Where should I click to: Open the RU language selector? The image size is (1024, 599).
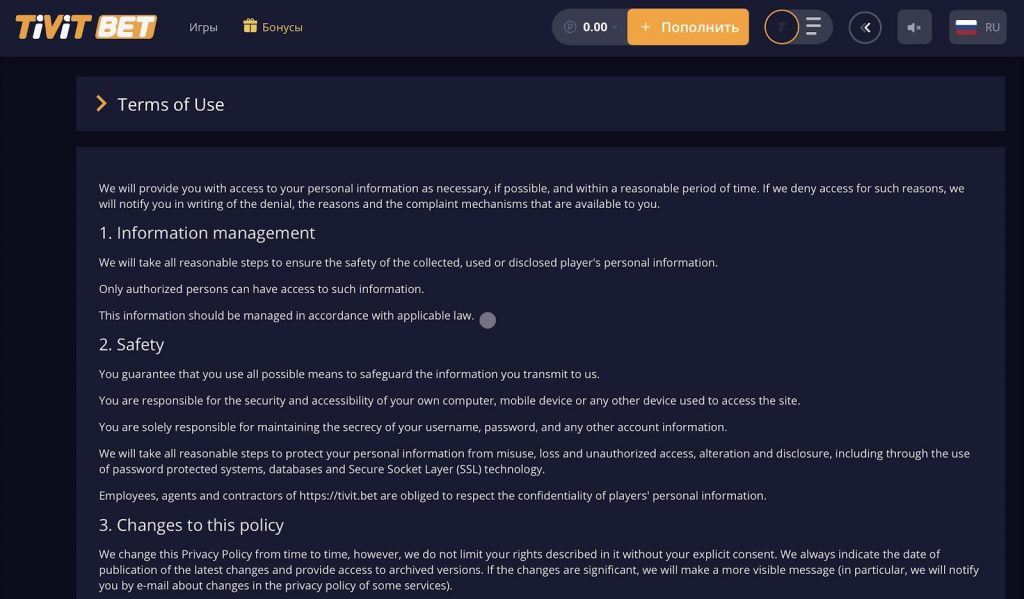tap(978, 27)
